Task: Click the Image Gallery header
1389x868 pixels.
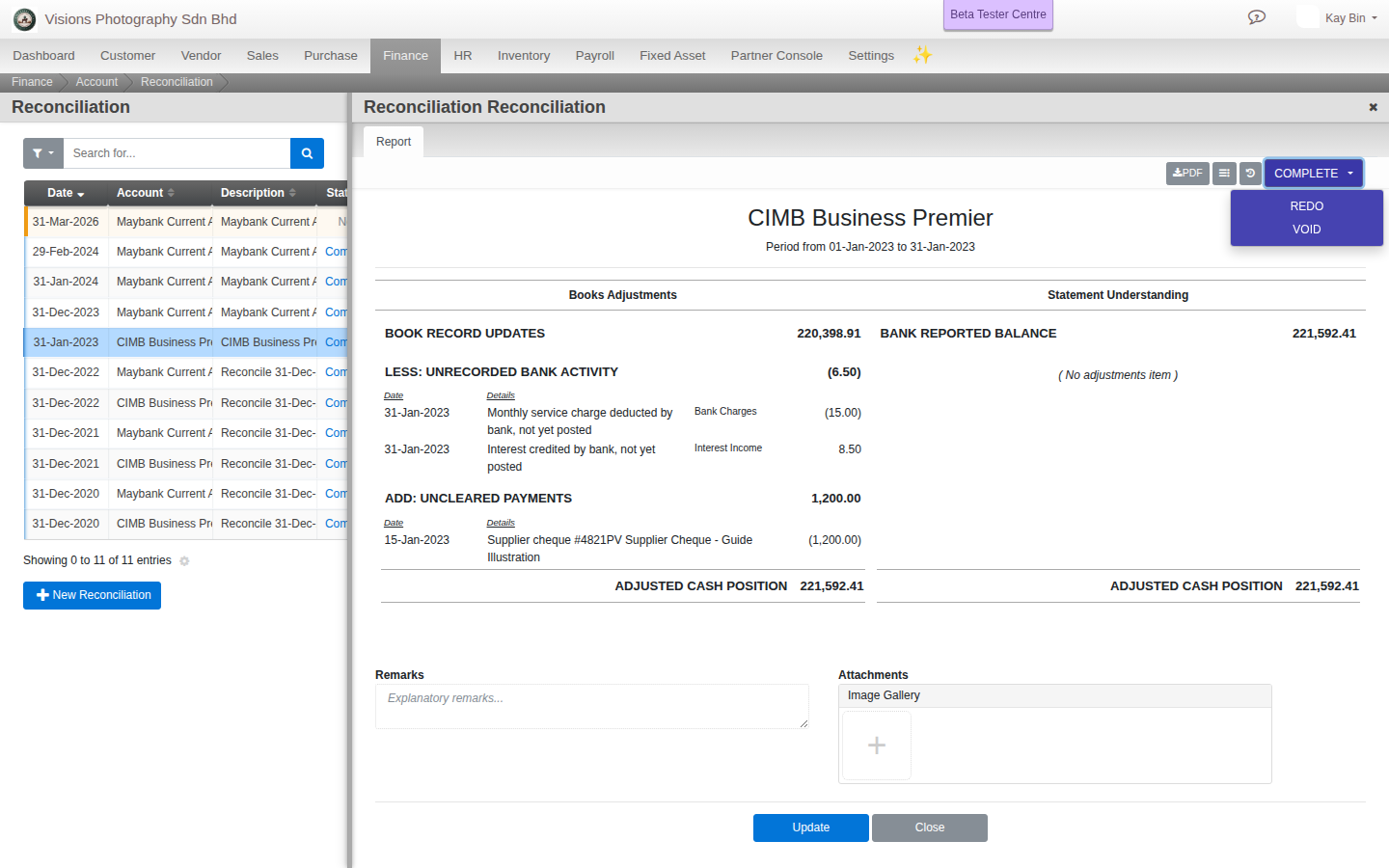Action: [x=1055, y=696]
